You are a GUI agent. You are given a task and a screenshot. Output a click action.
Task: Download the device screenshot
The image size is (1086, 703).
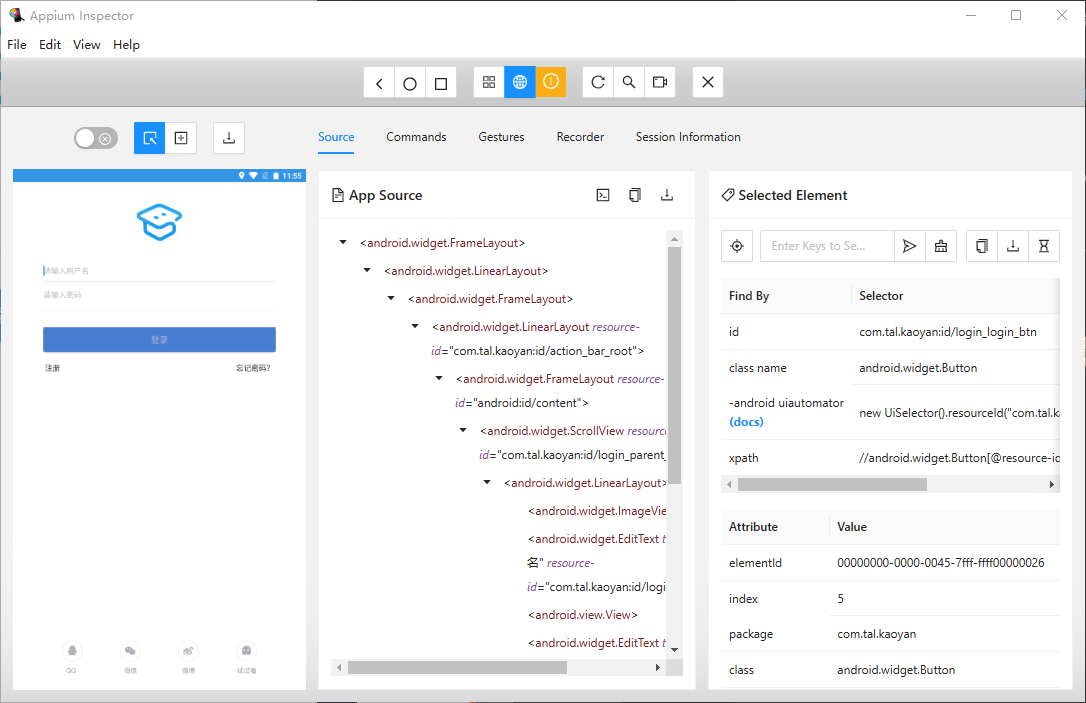[229, 138]
